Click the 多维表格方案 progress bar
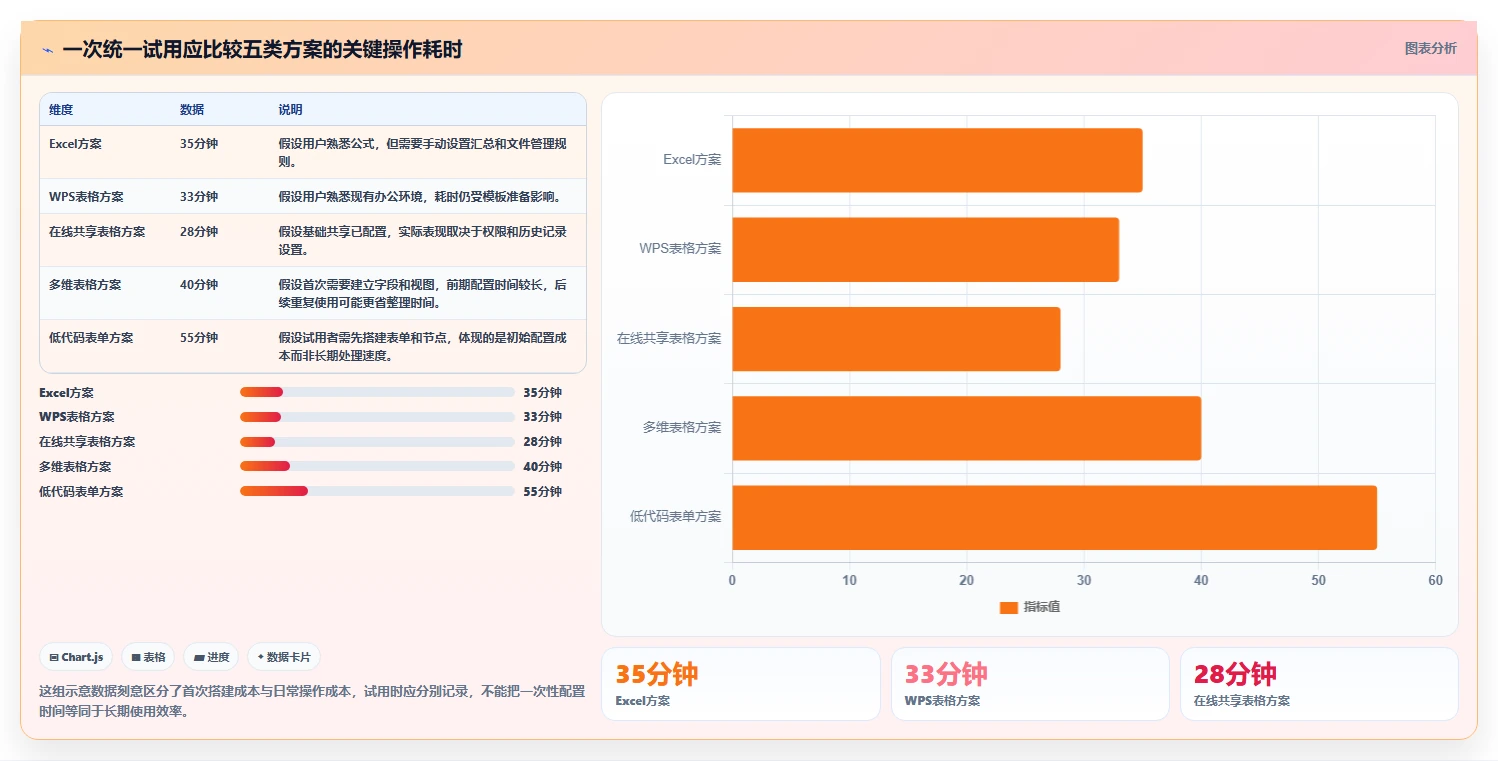This screenshot has width=1498, height=761. click(x=377, y=467)
